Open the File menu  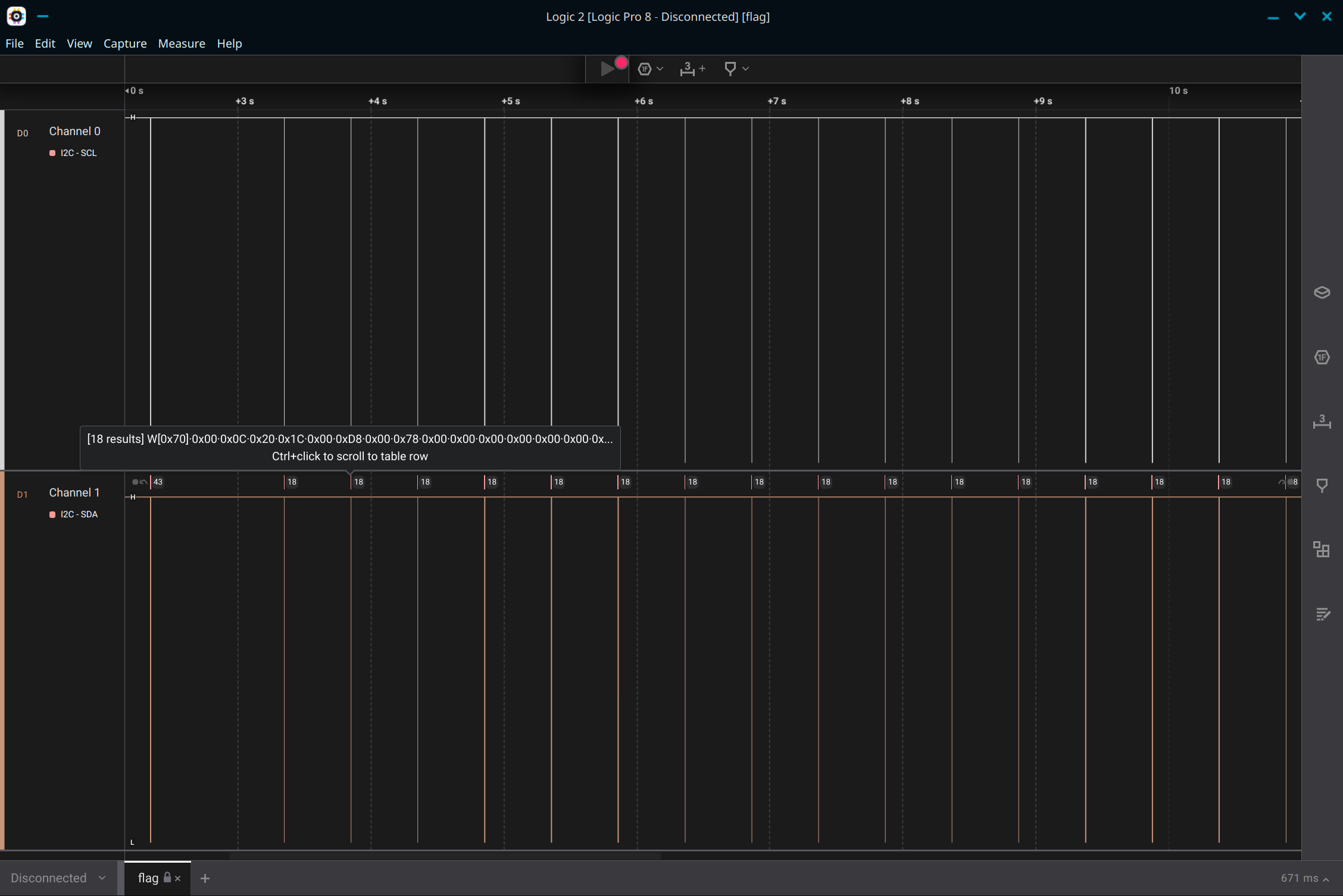[14, 43]
